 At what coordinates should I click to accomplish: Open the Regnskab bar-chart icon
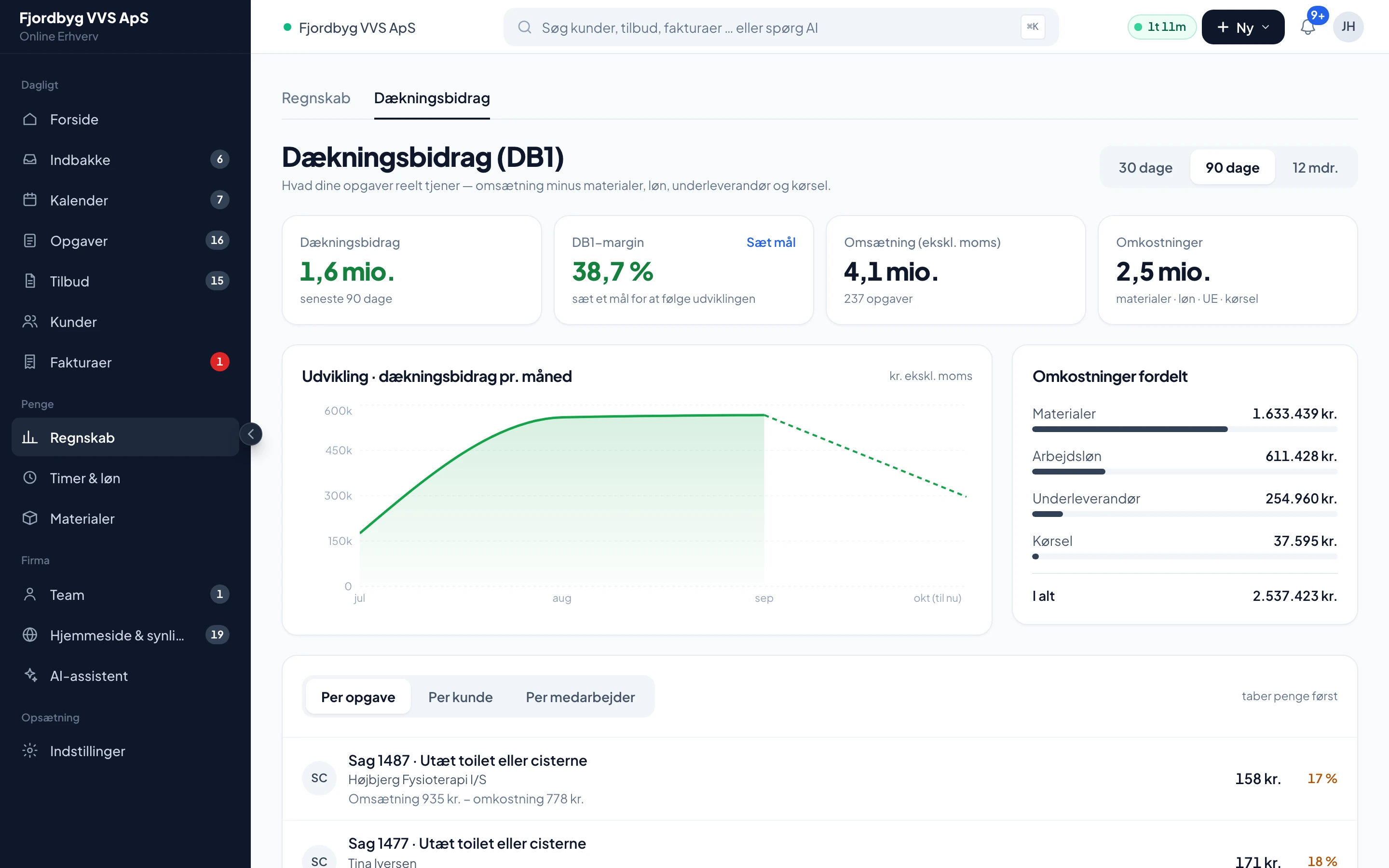[x=30, y=437]
